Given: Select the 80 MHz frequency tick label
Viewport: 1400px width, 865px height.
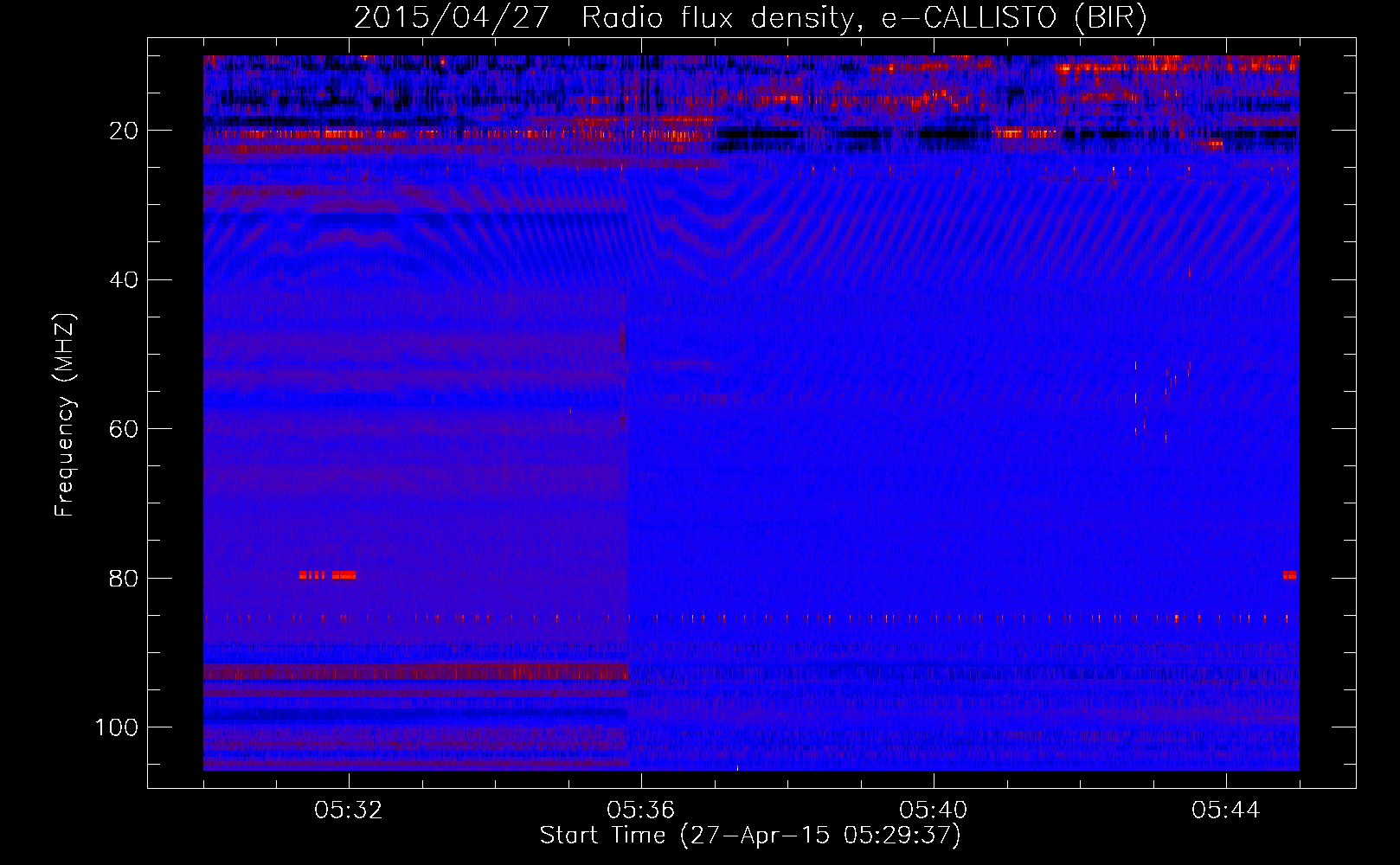Looking at the screenshot, I should coord(124,579).
